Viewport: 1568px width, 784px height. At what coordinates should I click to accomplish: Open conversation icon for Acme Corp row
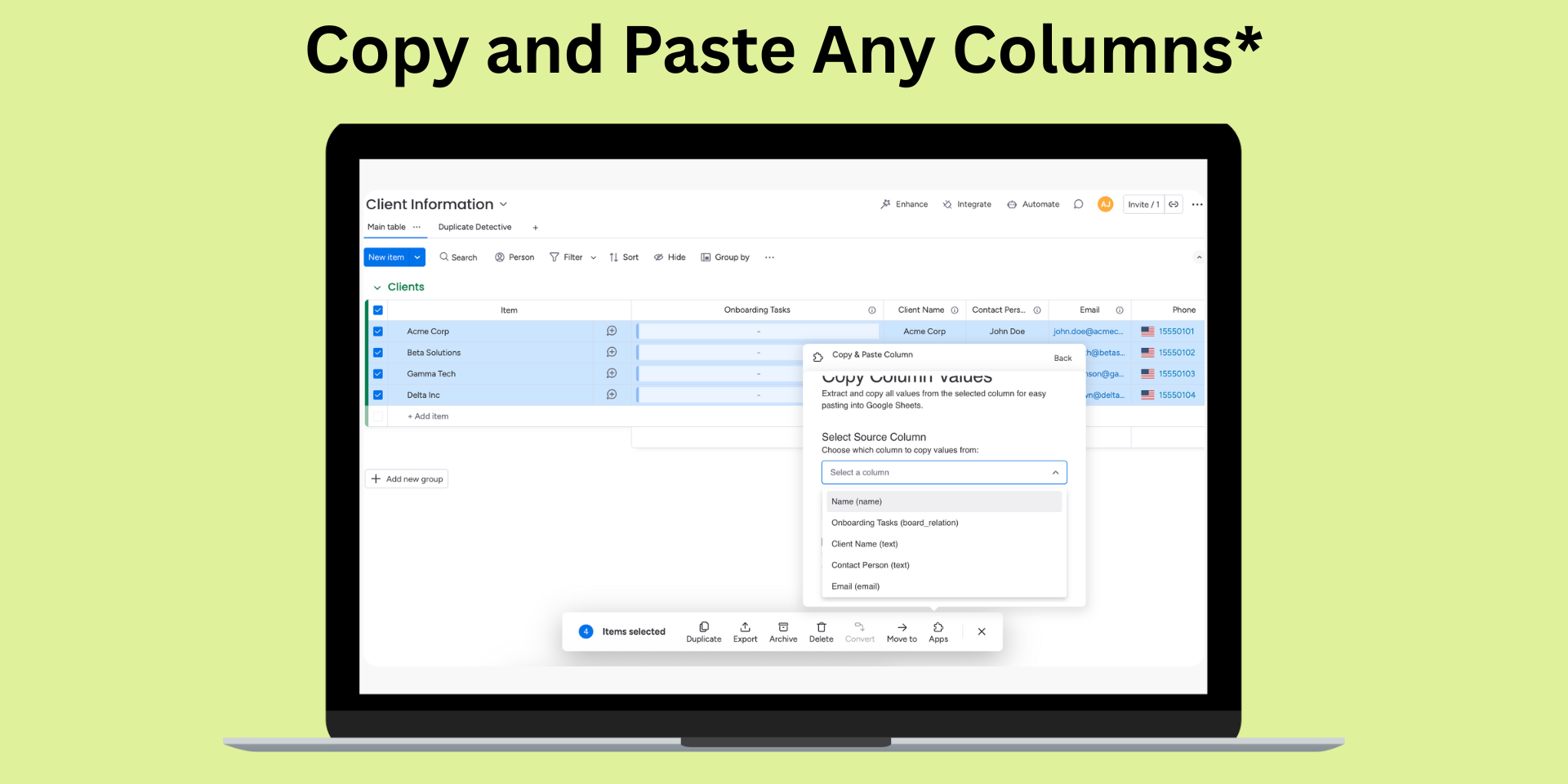pyautogui.click(x=612, y=332)
